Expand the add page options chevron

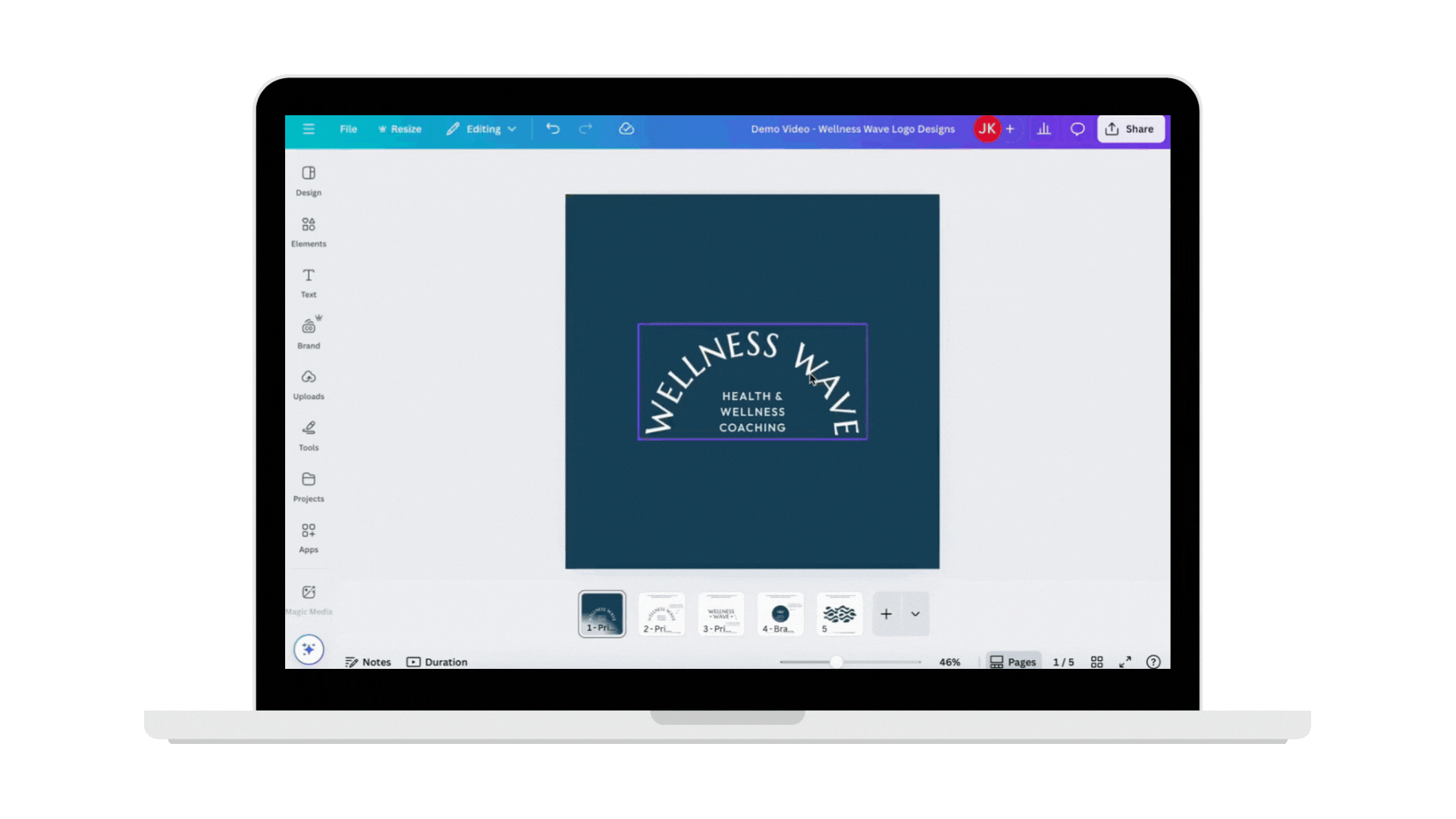point(915,614)
